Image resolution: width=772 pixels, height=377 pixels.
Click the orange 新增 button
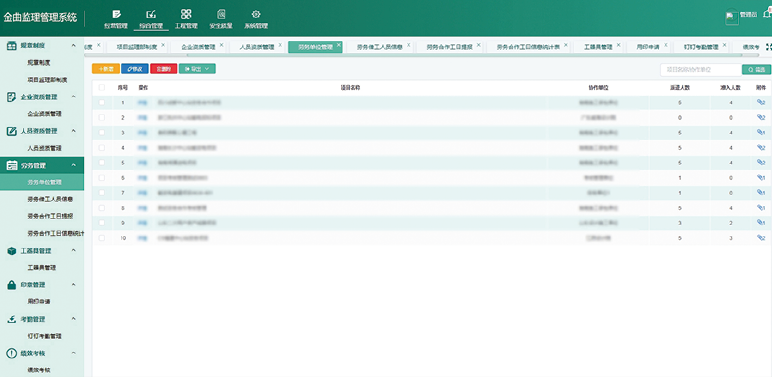106,69
